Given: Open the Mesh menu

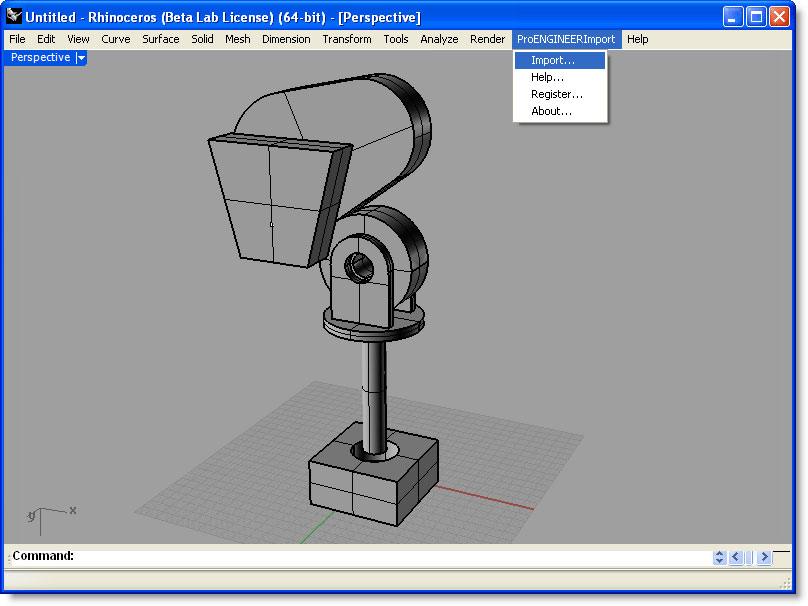Looking at the screenshot, I should point(237,39).
